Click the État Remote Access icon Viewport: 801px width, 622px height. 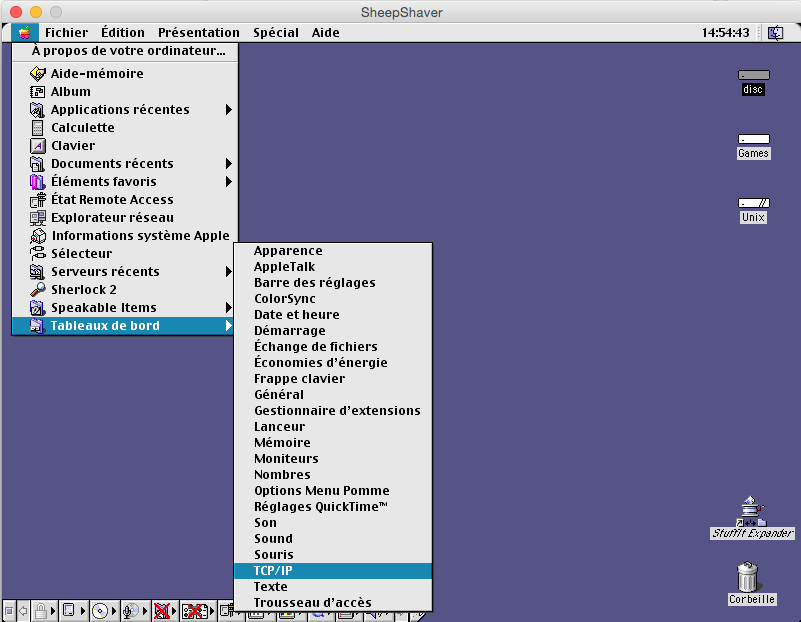[x=37, y=200]
